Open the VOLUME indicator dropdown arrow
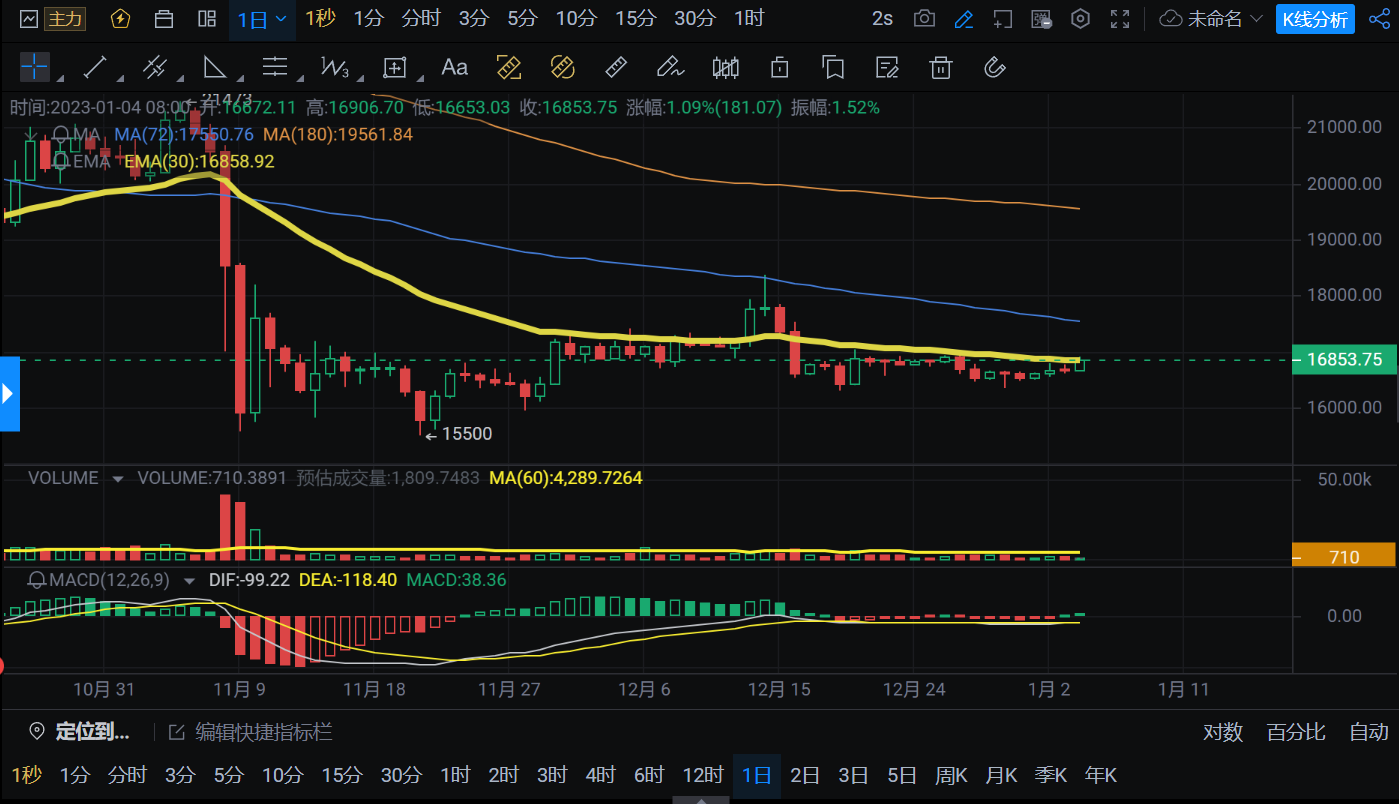This screenshot has width=1399, height=804. (118, 479)
